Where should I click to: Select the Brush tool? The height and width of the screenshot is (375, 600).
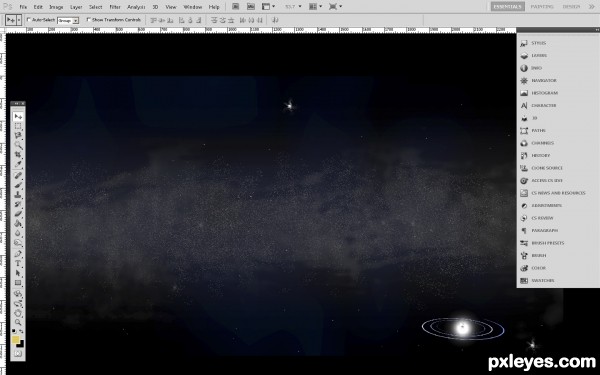[18, 185]
